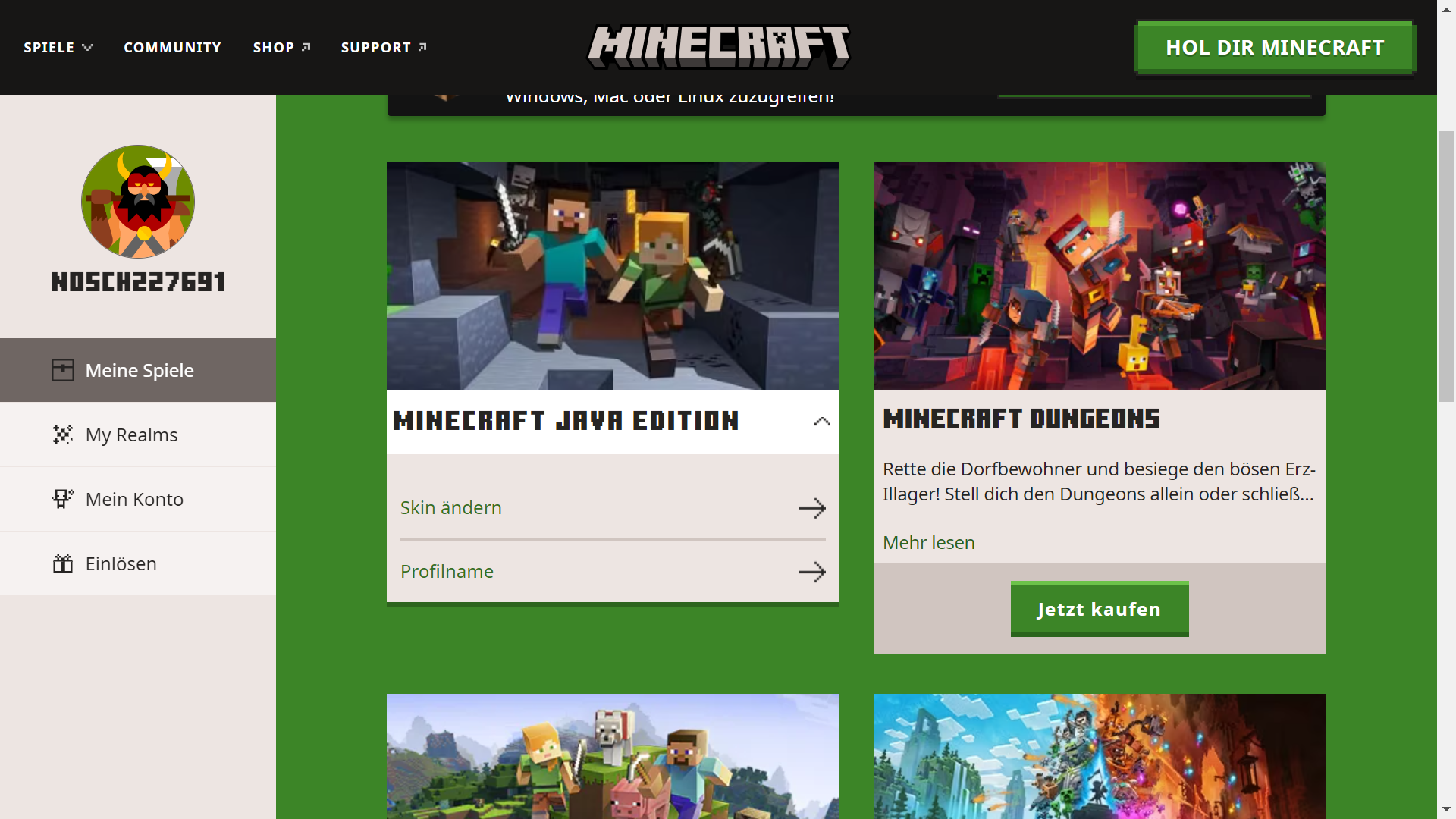The height and width of the screenshot is (819, 1456).
Task: Click the Hol dir Minecraft button
Action: (x=1275, y=47)
